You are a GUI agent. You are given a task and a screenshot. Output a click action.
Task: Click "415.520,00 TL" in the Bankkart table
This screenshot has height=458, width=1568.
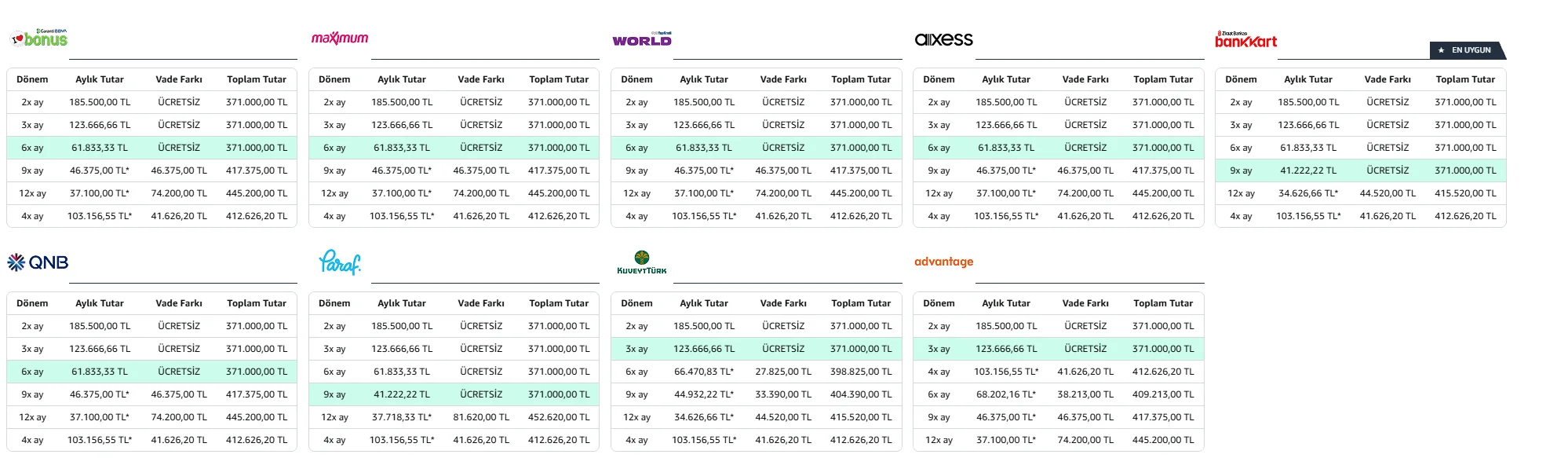1465,193
